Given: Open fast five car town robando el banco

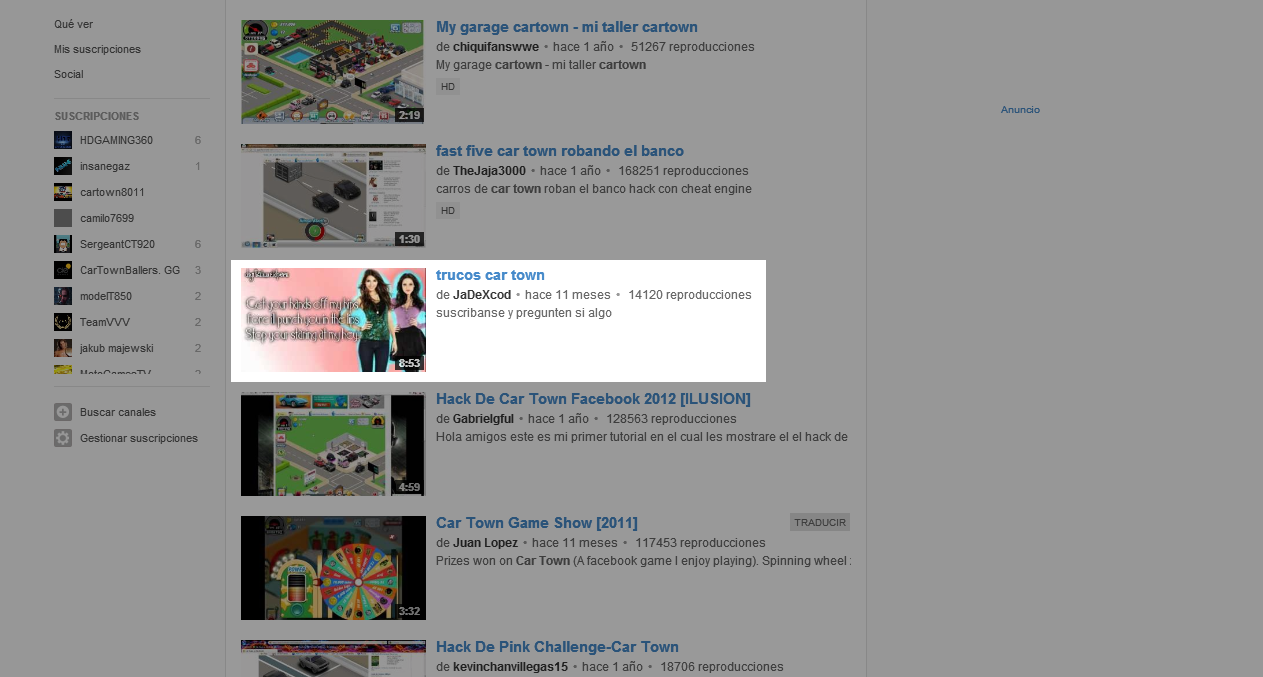Looking at the screenshot, I should [x=560, y=151].
